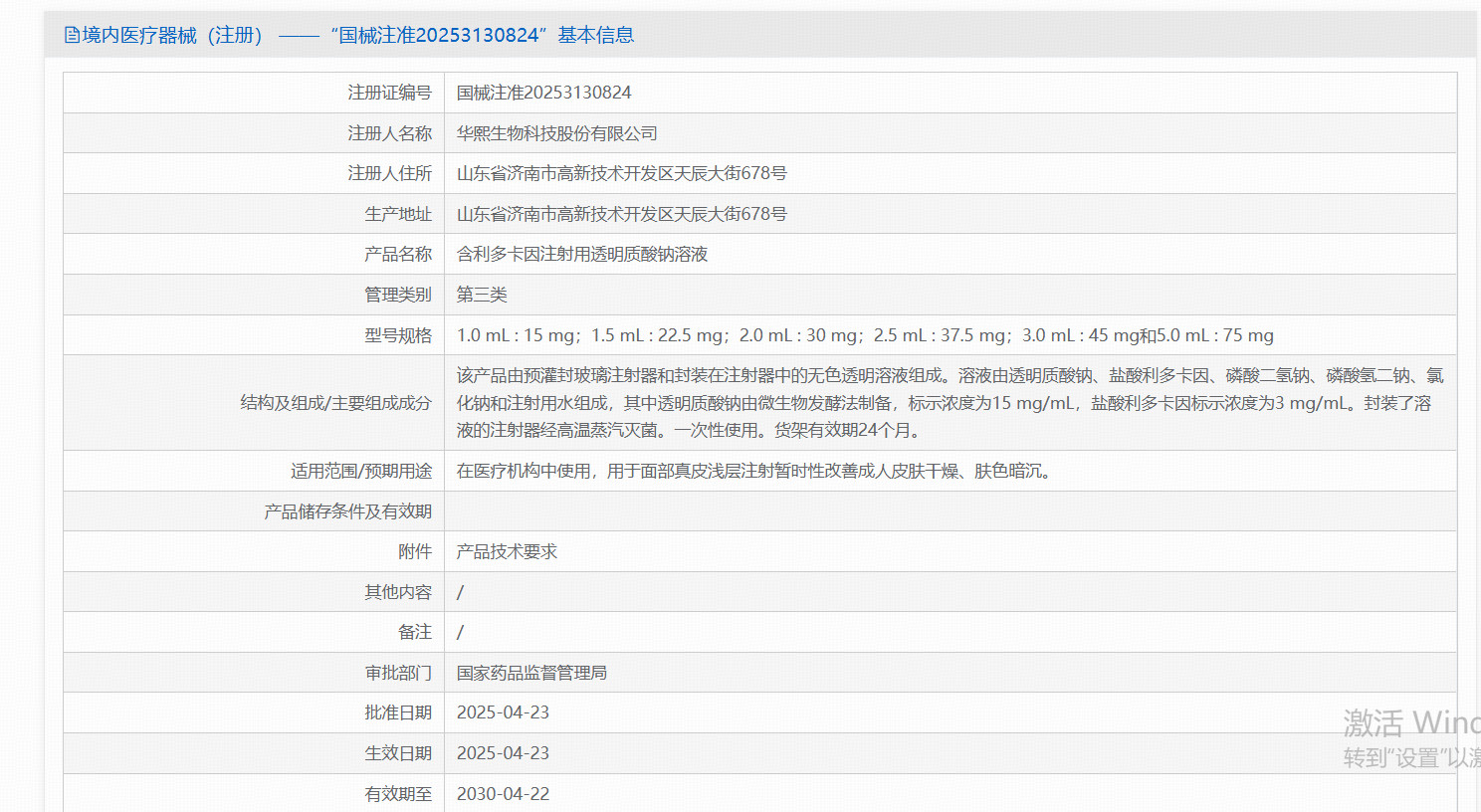Select registrant name 华熙生物科技股份有限公司
1481x812 pixels.
[x=556, y=133]
